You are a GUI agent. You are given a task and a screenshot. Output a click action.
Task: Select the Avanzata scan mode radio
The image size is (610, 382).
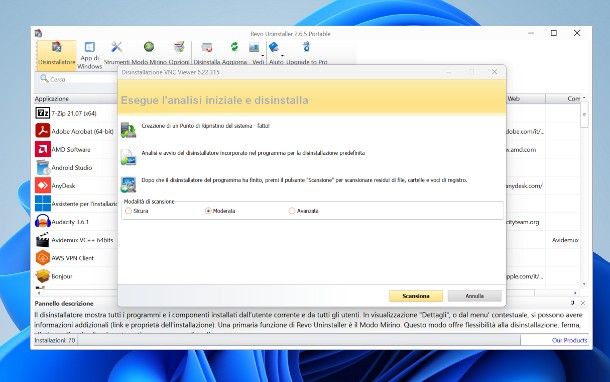point(291,211)
